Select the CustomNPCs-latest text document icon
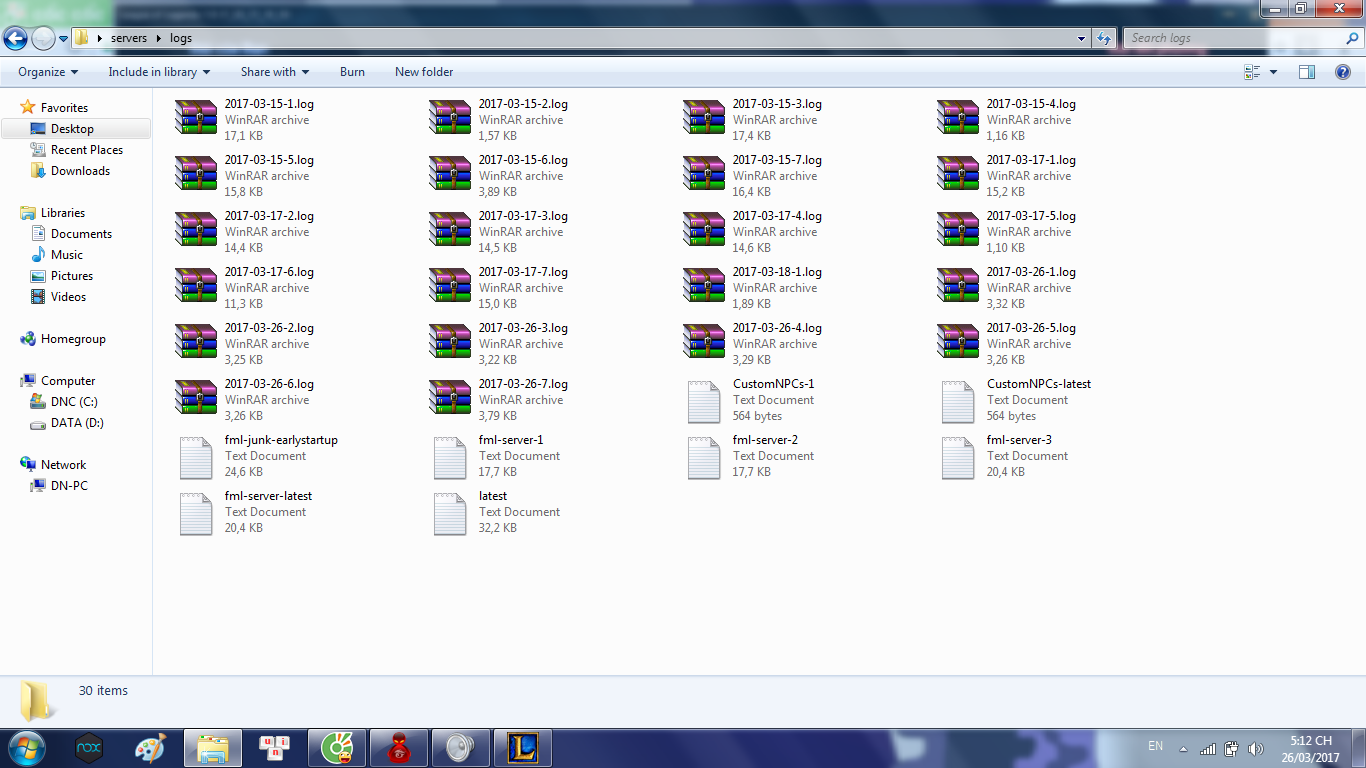 [958, 401]
